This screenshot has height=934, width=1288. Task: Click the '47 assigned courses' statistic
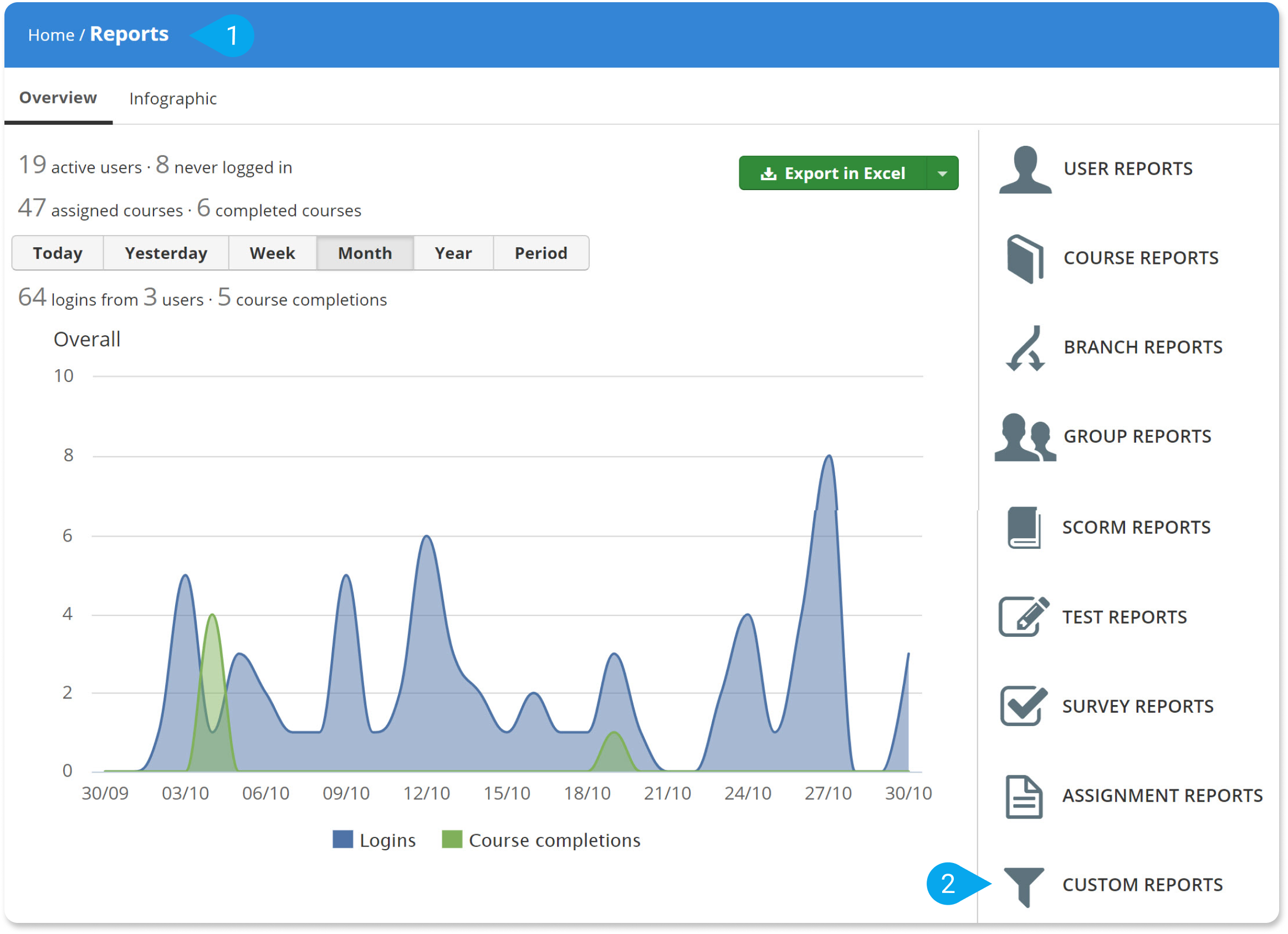(x=100, y=208)
